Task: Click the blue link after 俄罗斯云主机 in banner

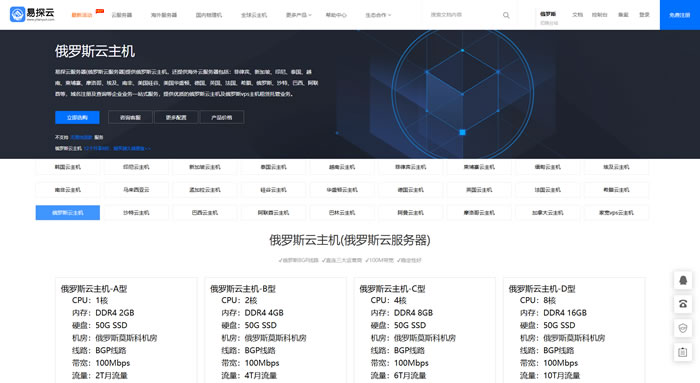Action: [x=117, y=148]
